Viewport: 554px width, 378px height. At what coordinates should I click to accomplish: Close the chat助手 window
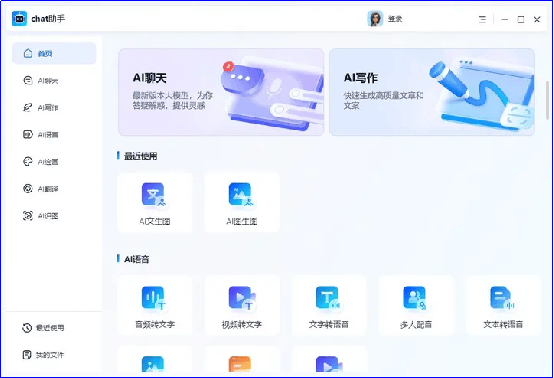pos(537,19)
